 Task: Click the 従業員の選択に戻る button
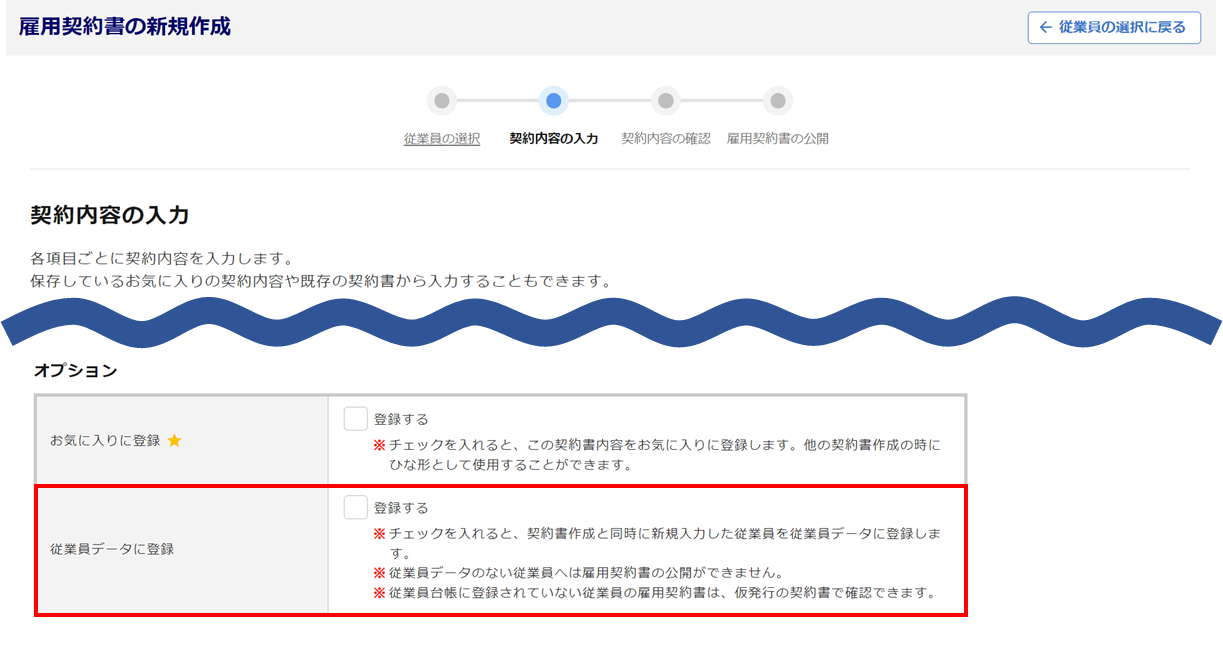[x=1114, y=28]
